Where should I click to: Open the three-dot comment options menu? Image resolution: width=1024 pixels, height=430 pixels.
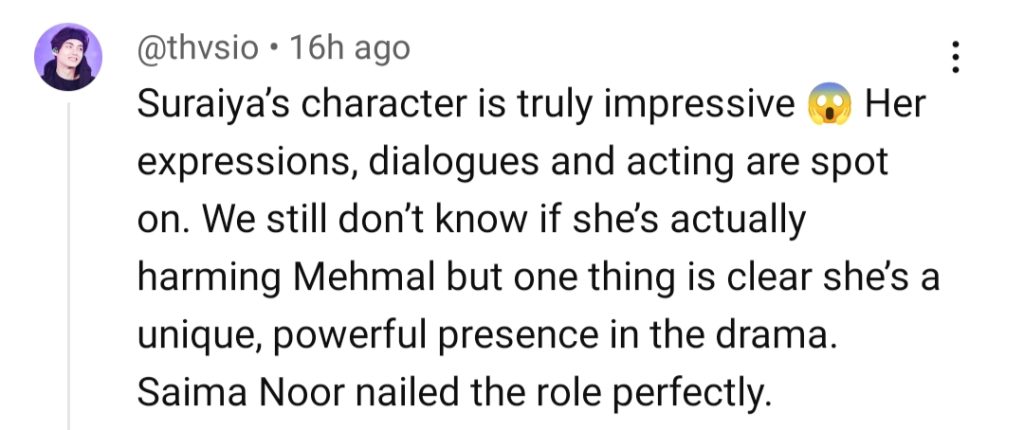[x=955, y=58]
